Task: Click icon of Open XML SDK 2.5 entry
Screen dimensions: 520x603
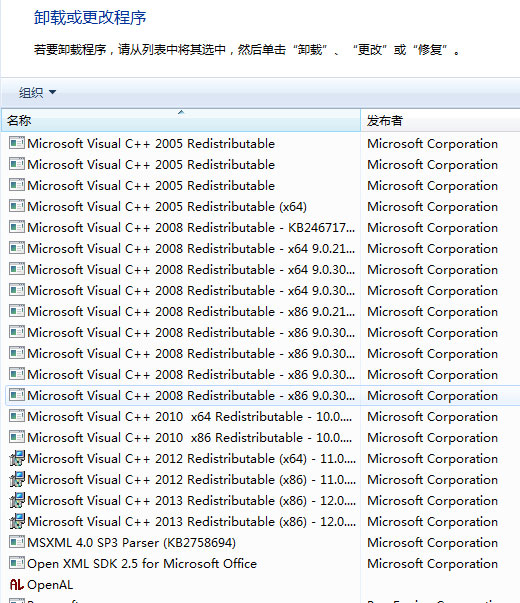Action: (17, 563)
